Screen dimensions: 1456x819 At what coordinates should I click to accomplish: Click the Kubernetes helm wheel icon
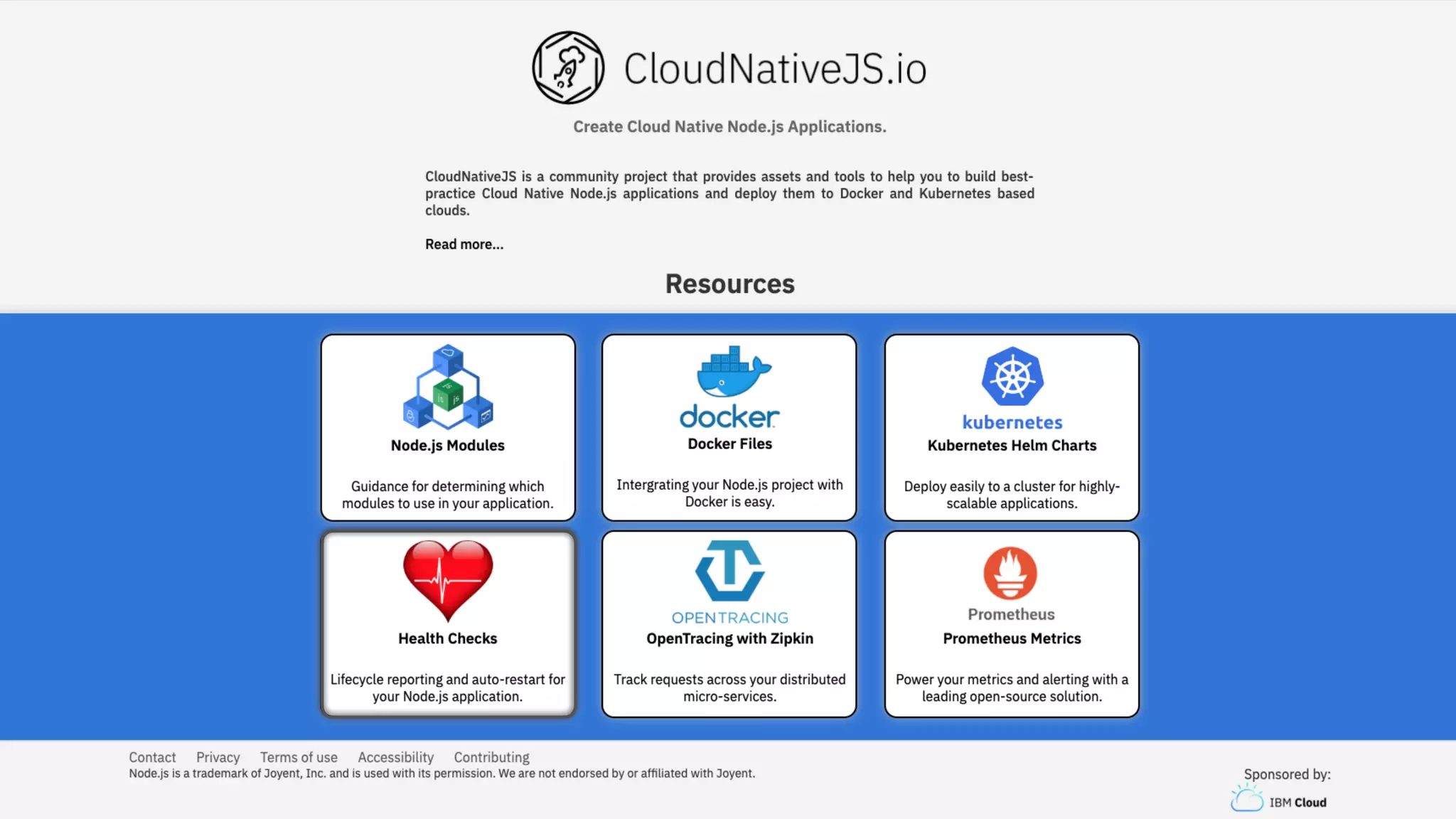pyautogui.click(x=1012, y=377)
